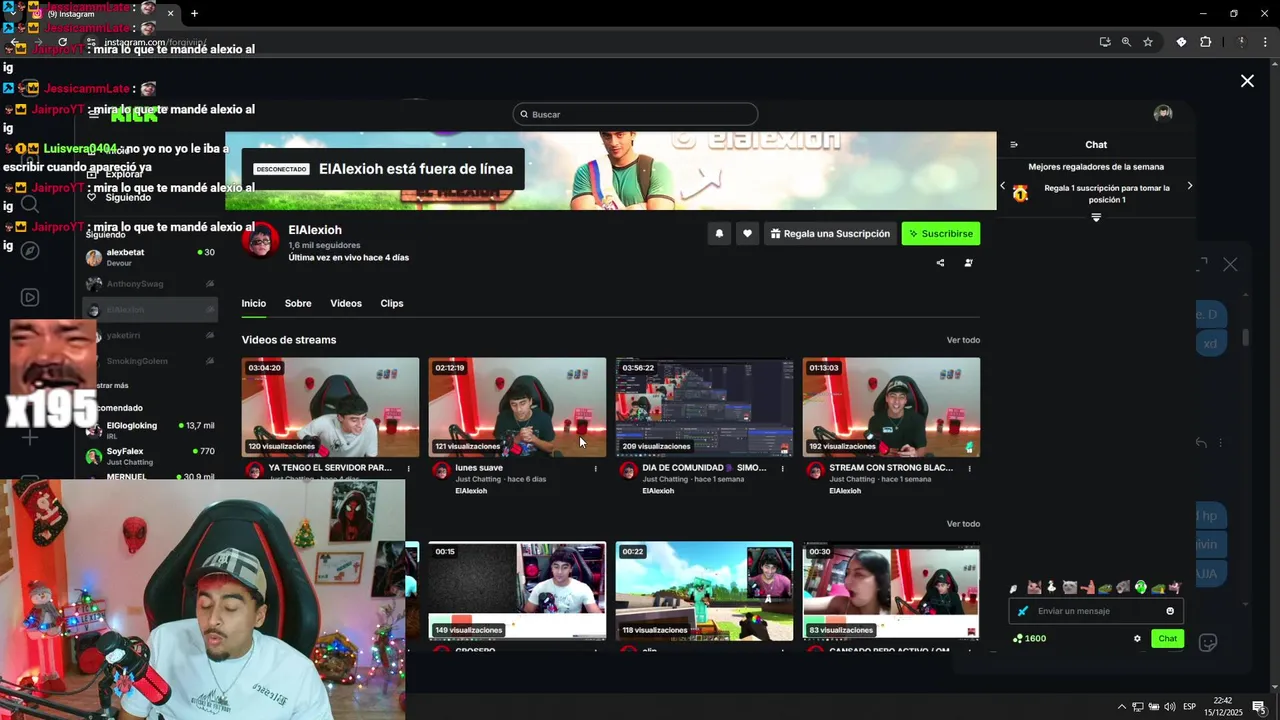Click Regala una Suscripción button
Screen dimensions: 1280x720
[831, 234]
